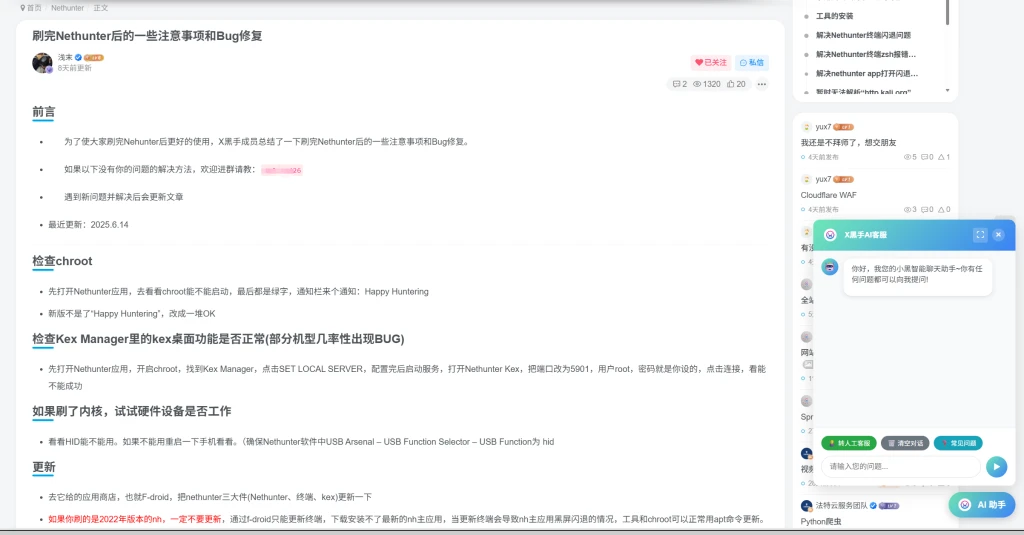This screenshot has height=535, width=1024.
Task: Click the 最近更新：2025.6.14 line
Action: (88, 225)
